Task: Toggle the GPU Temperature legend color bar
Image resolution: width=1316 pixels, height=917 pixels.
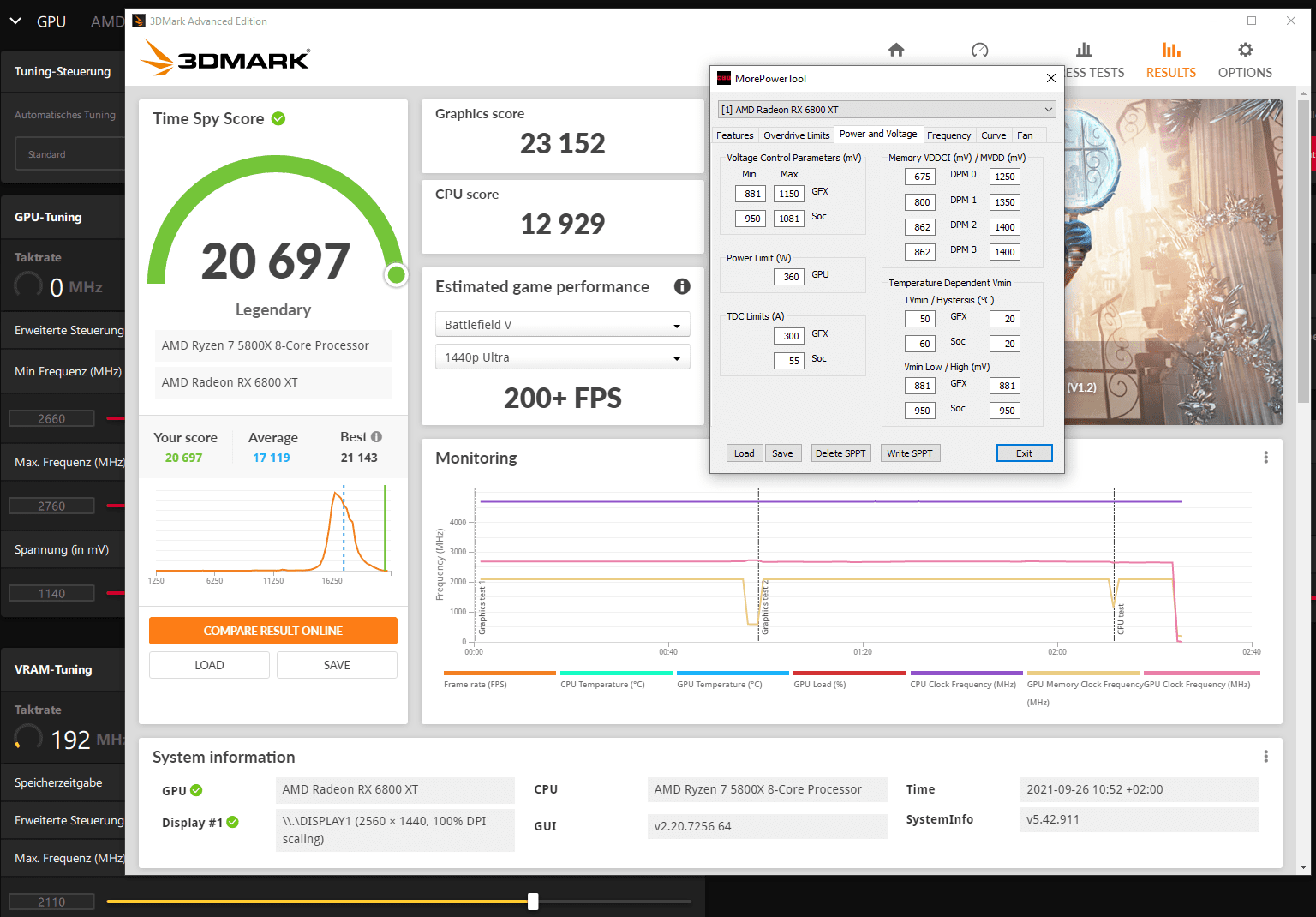Action: point(733,674)
